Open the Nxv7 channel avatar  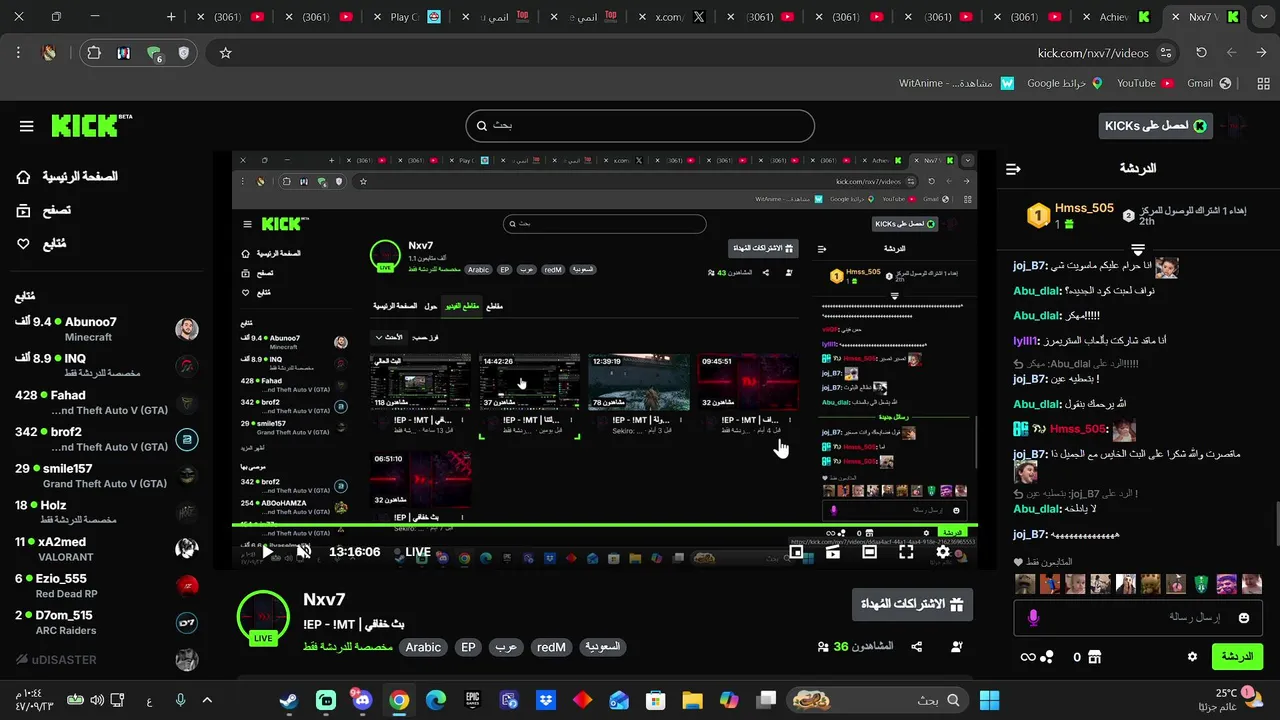click(x=263, y=617)
